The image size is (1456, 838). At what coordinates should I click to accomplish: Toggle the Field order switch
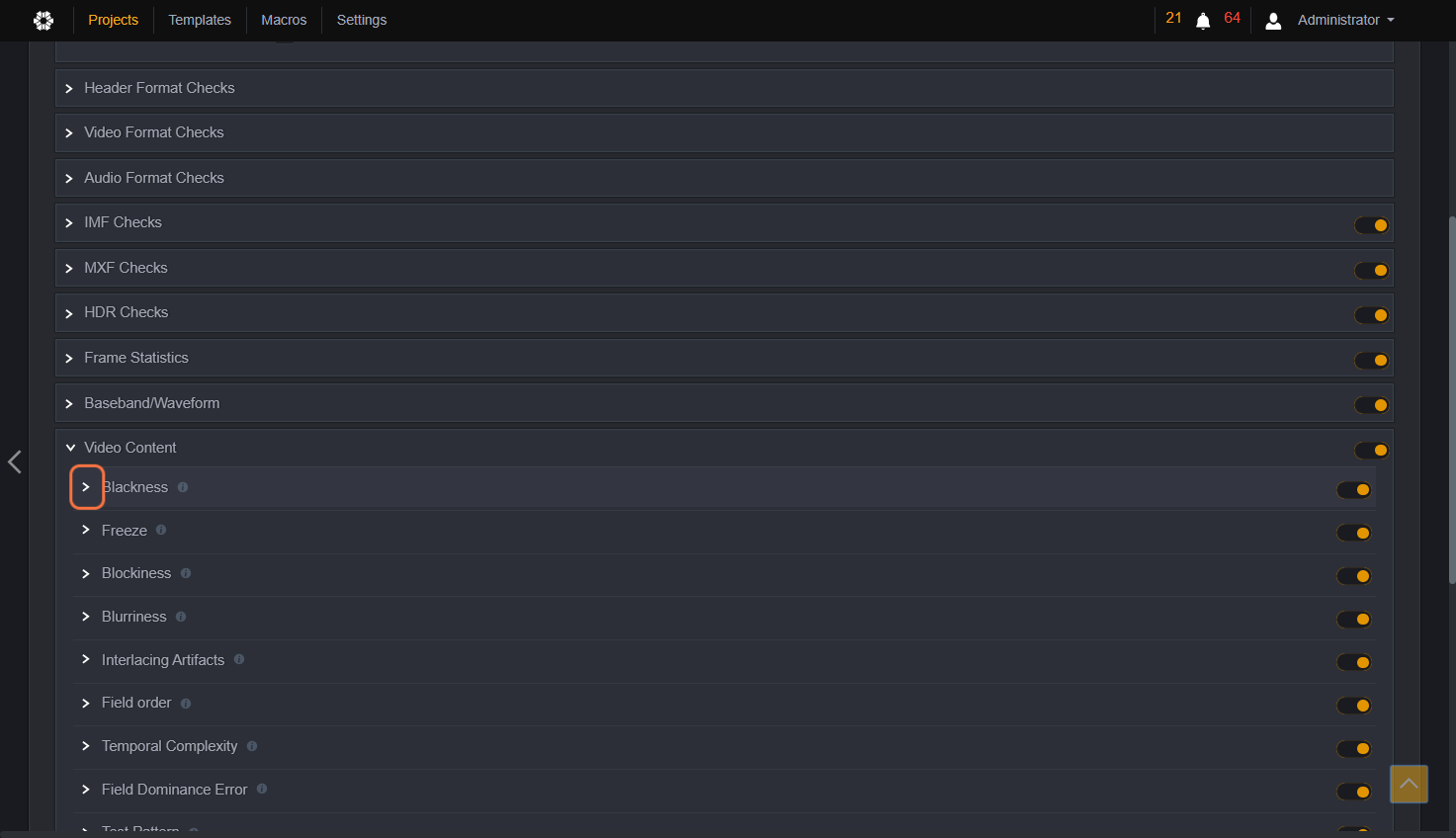(x=1354, y=706)
